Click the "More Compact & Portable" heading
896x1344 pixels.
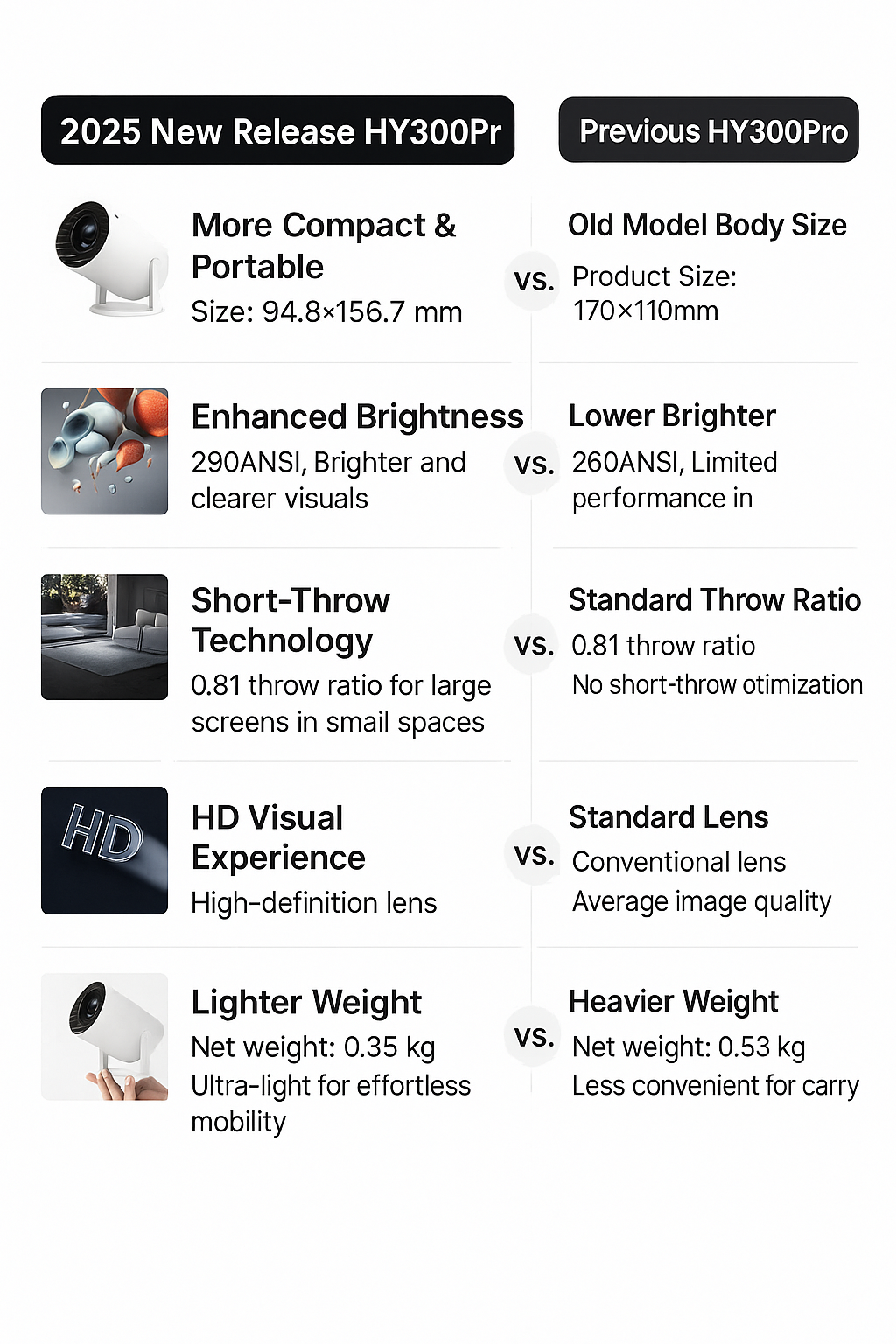tap(324, 246)
